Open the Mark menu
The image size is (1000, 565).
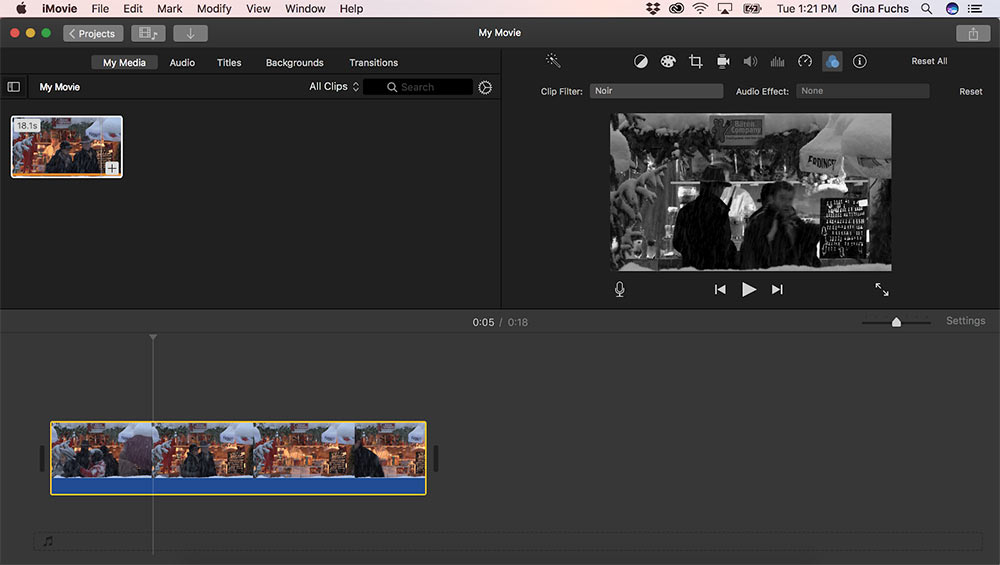coord(170,9)
